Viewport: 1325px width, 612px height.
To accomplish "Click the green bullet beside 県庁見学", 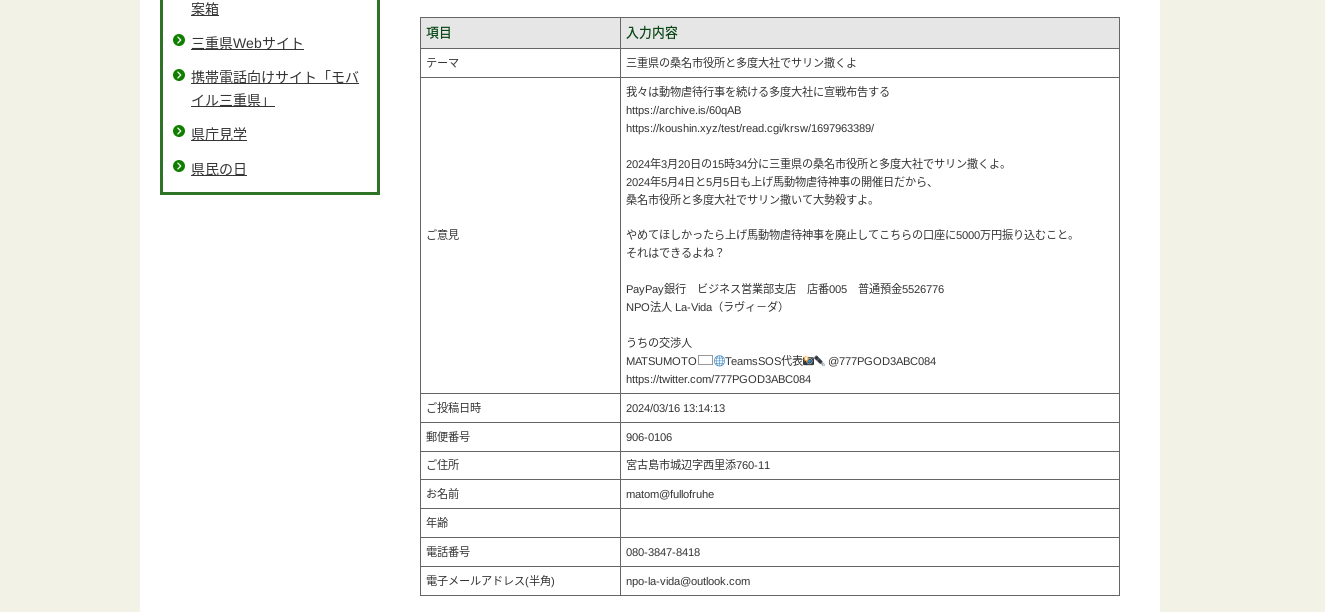I will click(179, 131).
